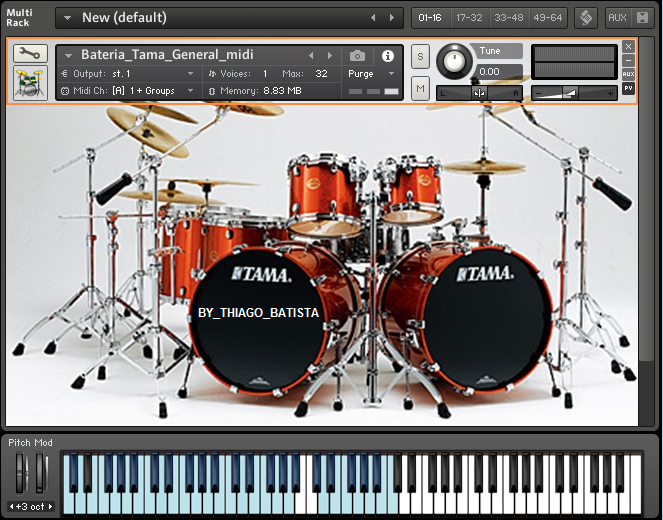This screenshot has width=663, height=520.
Task: Open instrument info with the i icon
Action: pos(388,56)
